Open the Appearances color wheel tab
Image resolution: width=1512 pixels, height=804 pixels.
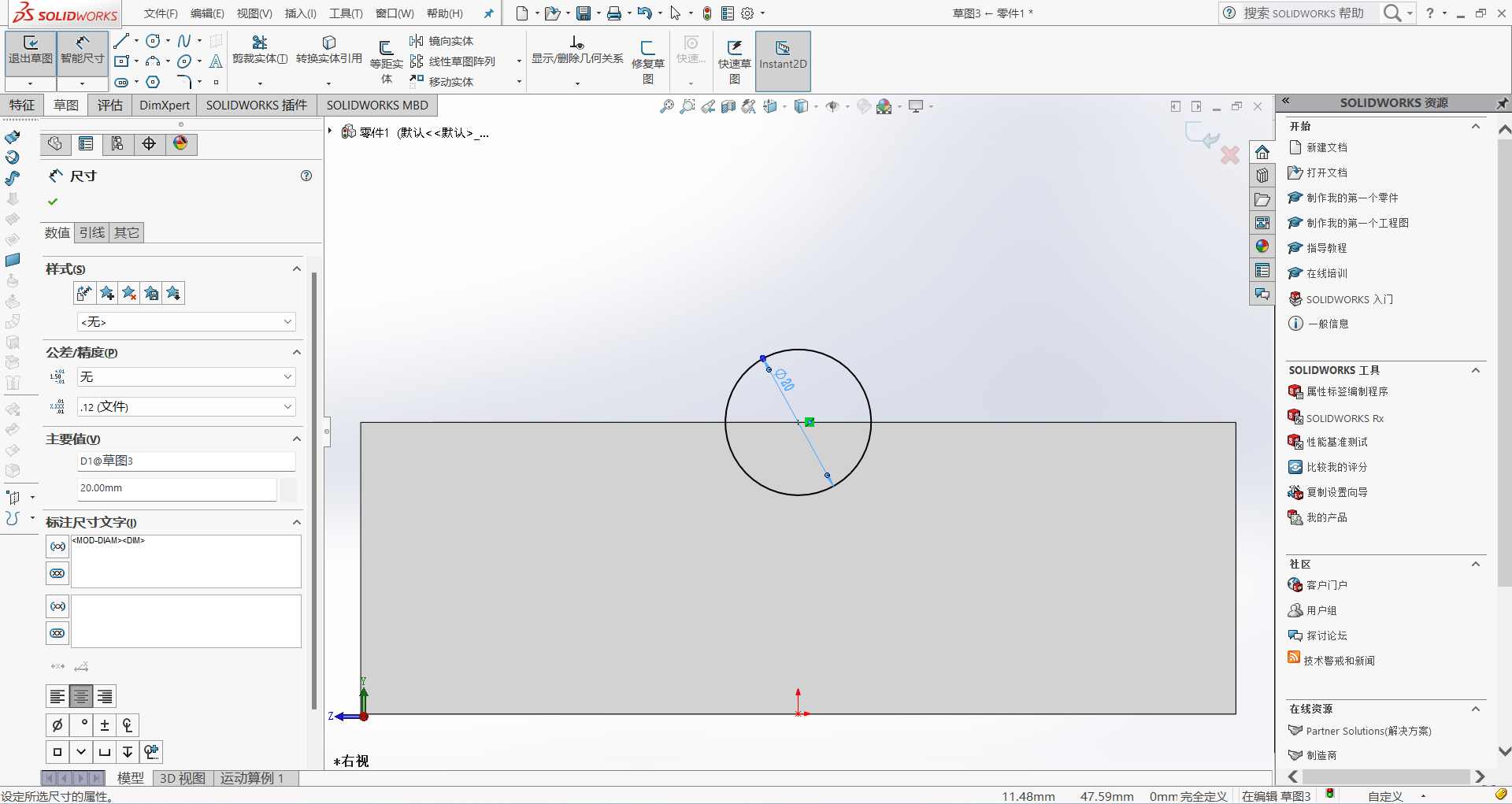(x=180, y=143)
